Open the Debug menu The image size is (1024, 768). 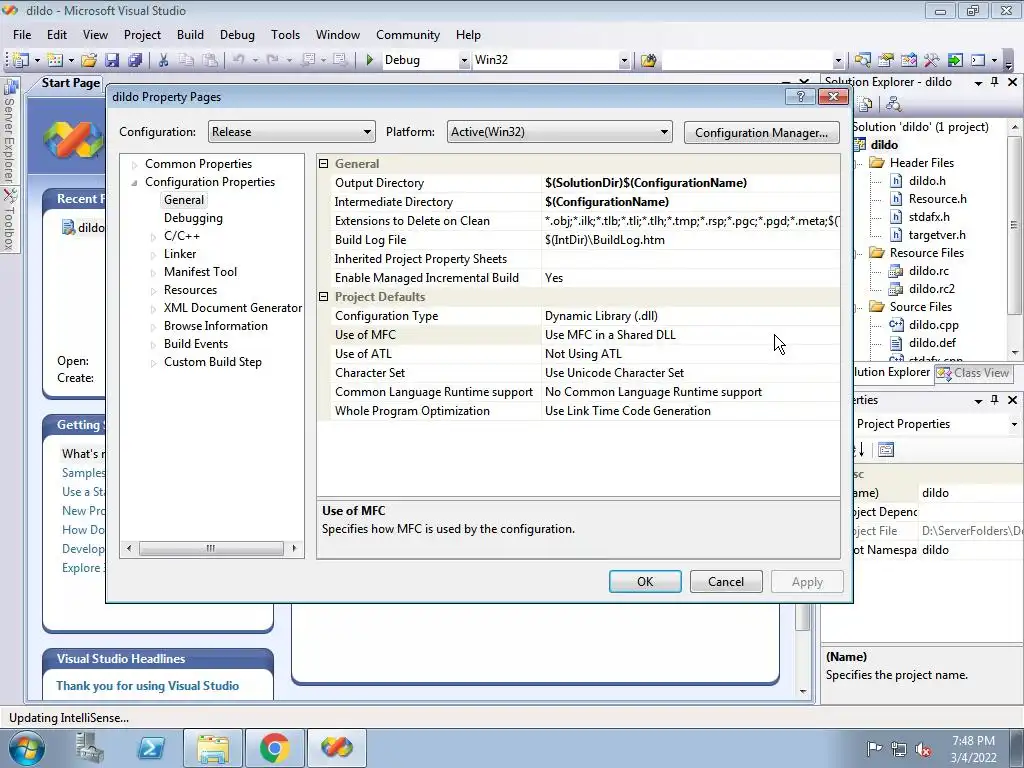(237, 35)
